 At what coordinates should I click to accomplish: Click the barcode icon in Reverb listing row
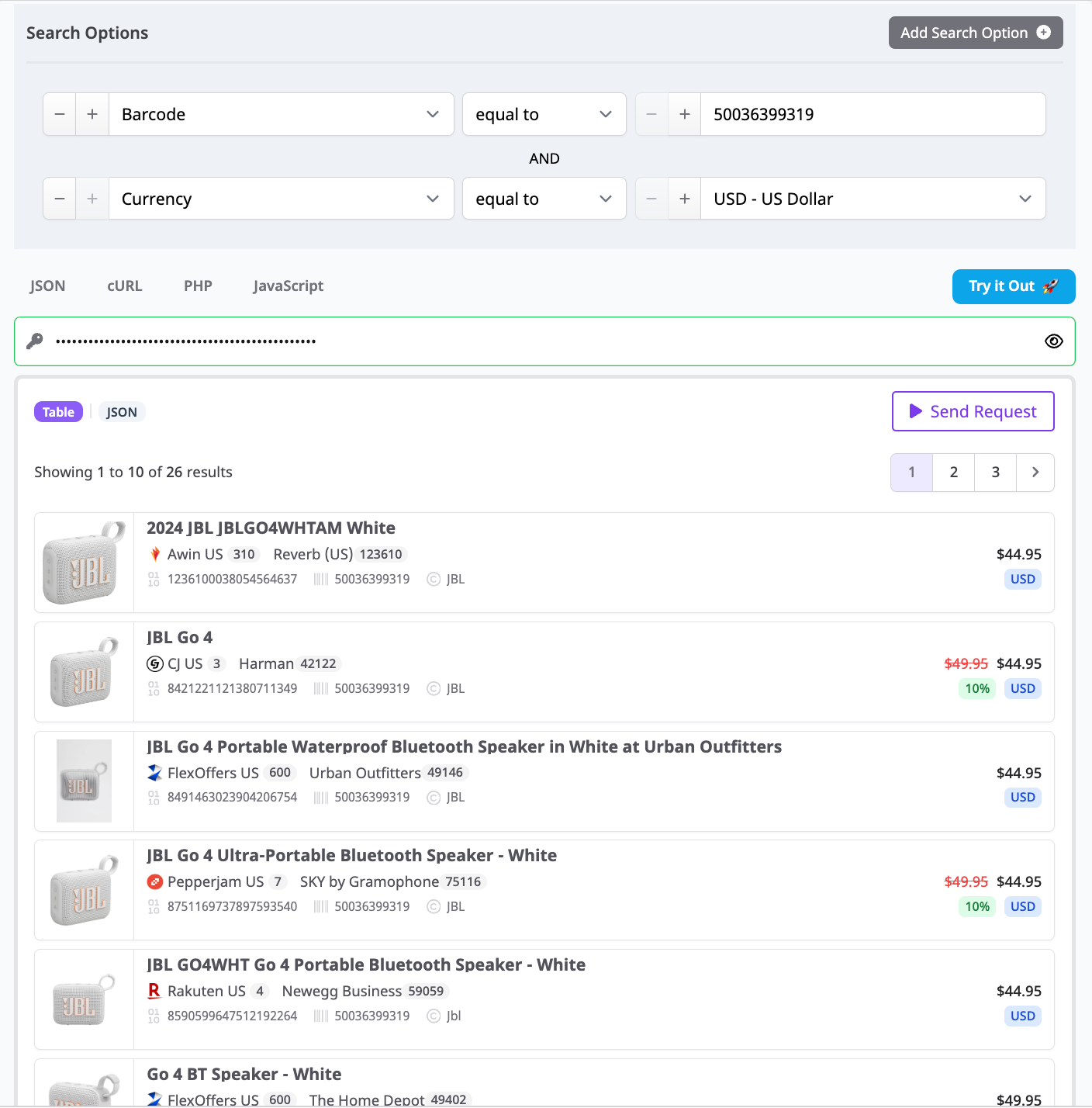[x=321, y=579]
